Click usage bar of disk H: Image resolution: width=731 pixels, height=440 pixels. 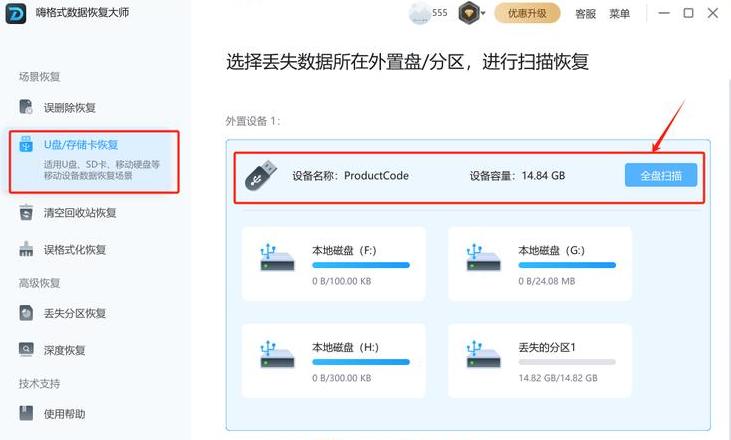tap(361, 362)
